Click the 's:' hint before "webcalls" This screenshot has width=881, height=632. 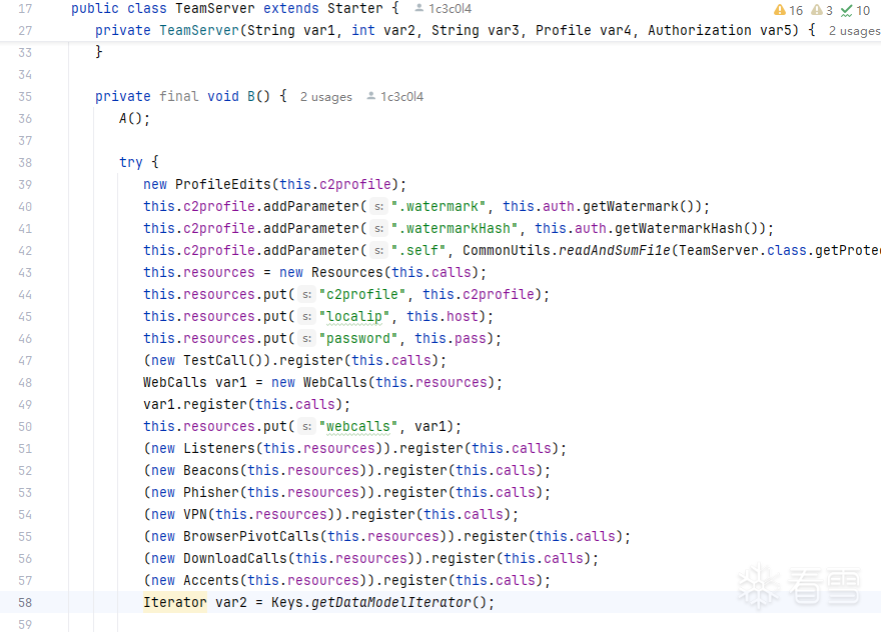click(x=307, y=427)
